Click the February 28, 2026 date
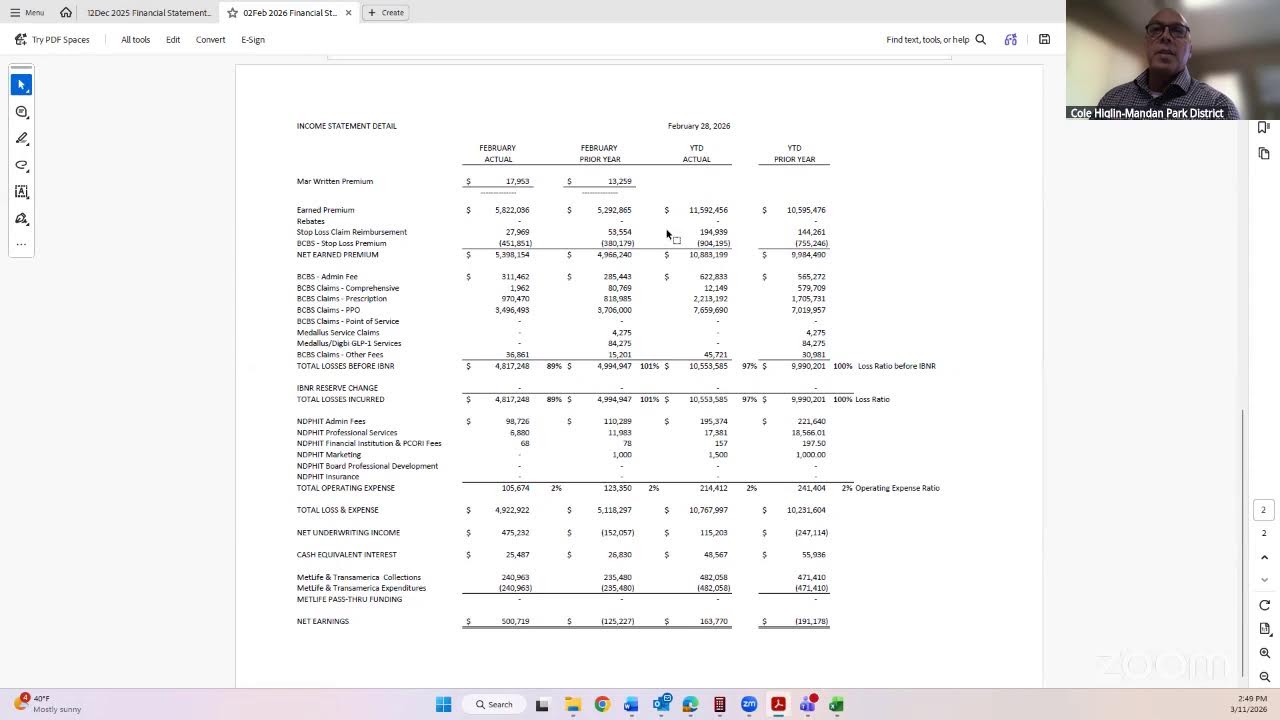This screenshot has width=1280, height=720. coord(699,126)
